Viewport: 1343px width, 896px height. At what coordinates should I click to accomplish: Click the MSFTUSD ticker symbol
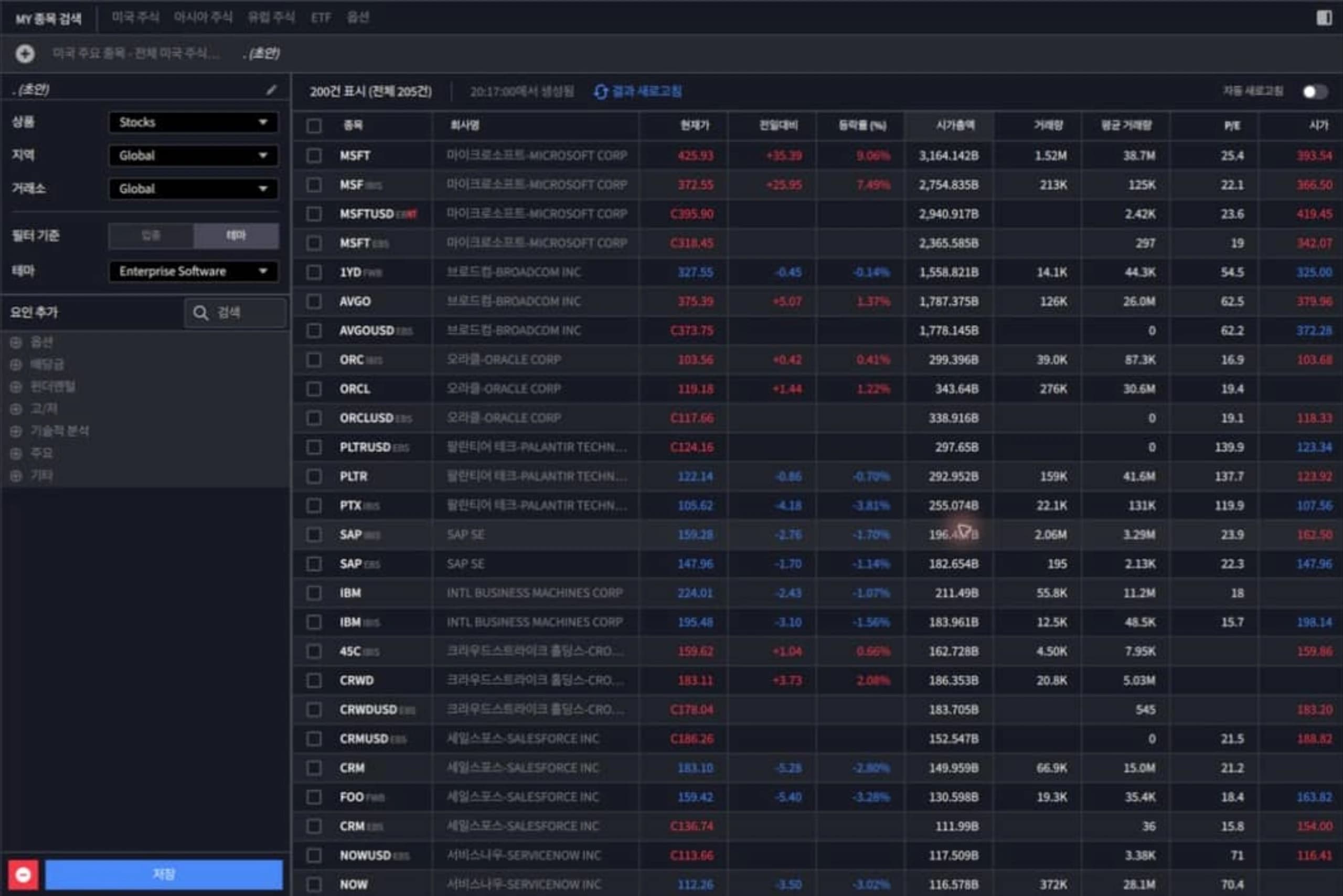(366, 214)
